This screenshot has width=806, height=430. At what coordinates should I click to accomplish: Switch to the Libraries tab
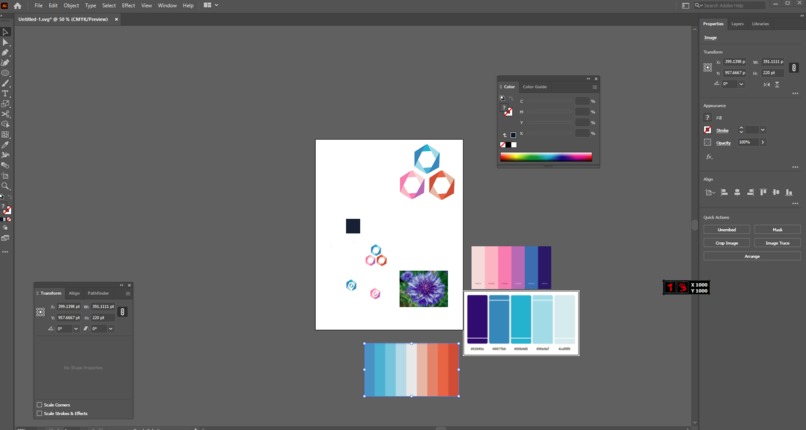pyautogui.click(x=760, y=24)
